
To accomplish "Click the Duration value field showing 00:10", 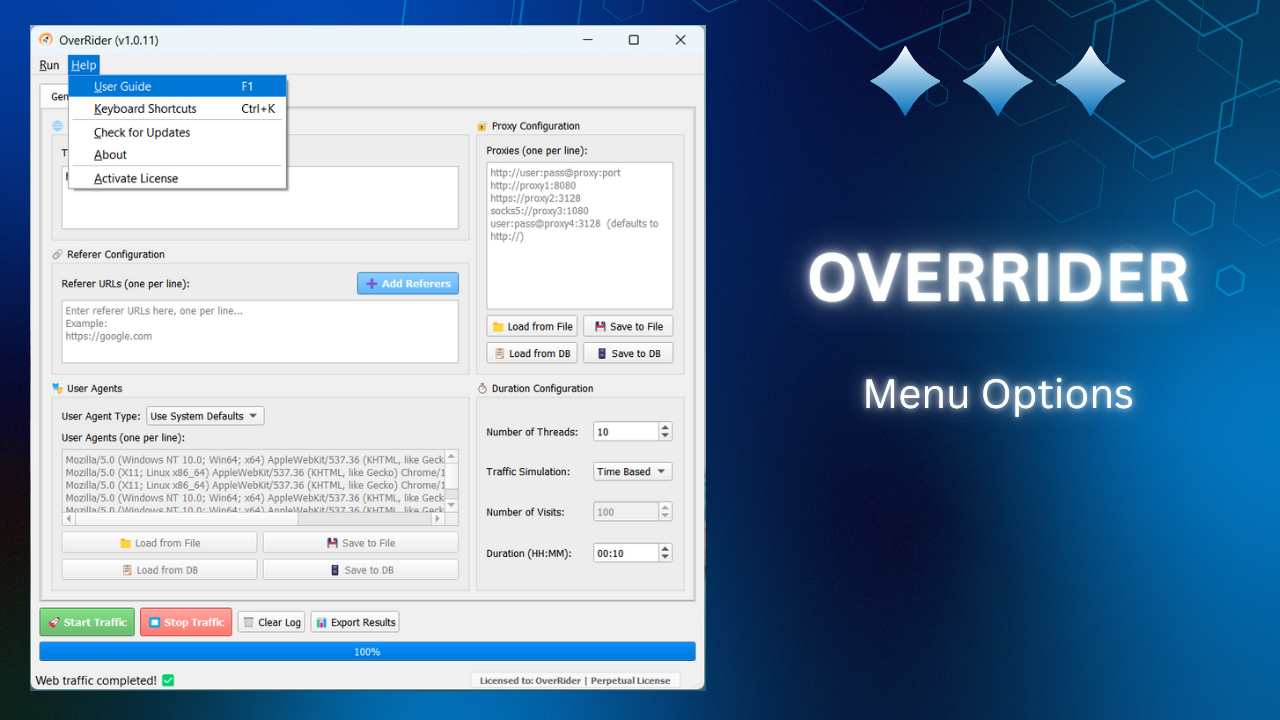I will (x=626, y=552).
